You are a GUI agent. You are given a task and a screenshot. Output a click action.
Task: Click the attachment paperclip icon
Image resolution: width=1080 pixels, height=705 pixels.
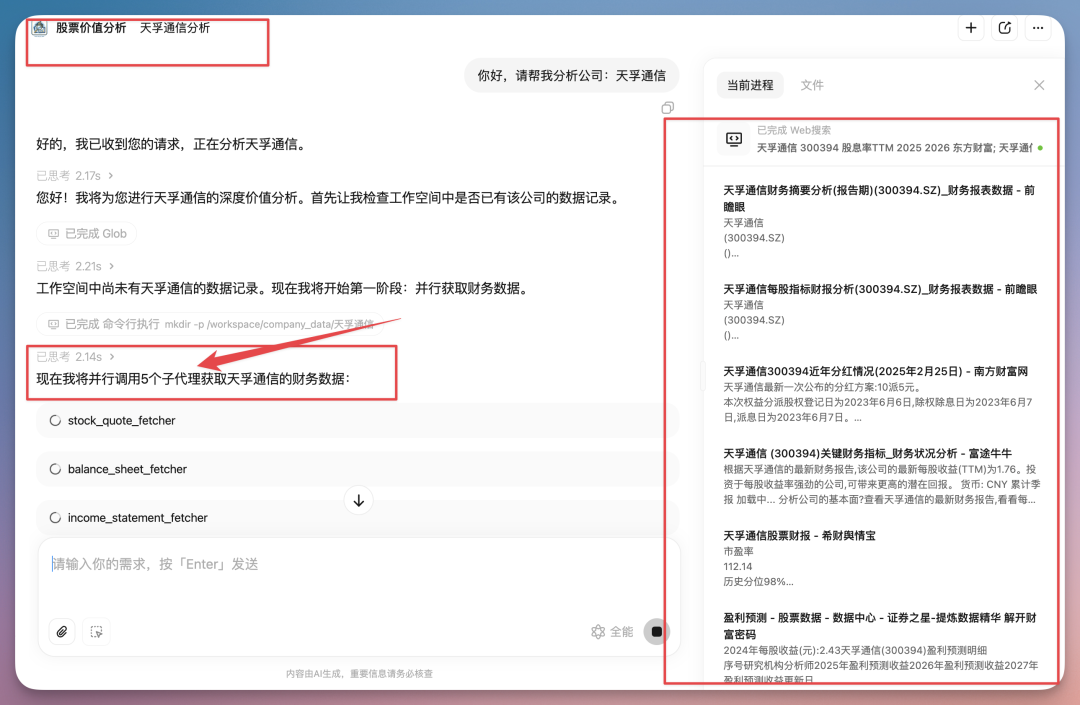(x=61, y=631)
